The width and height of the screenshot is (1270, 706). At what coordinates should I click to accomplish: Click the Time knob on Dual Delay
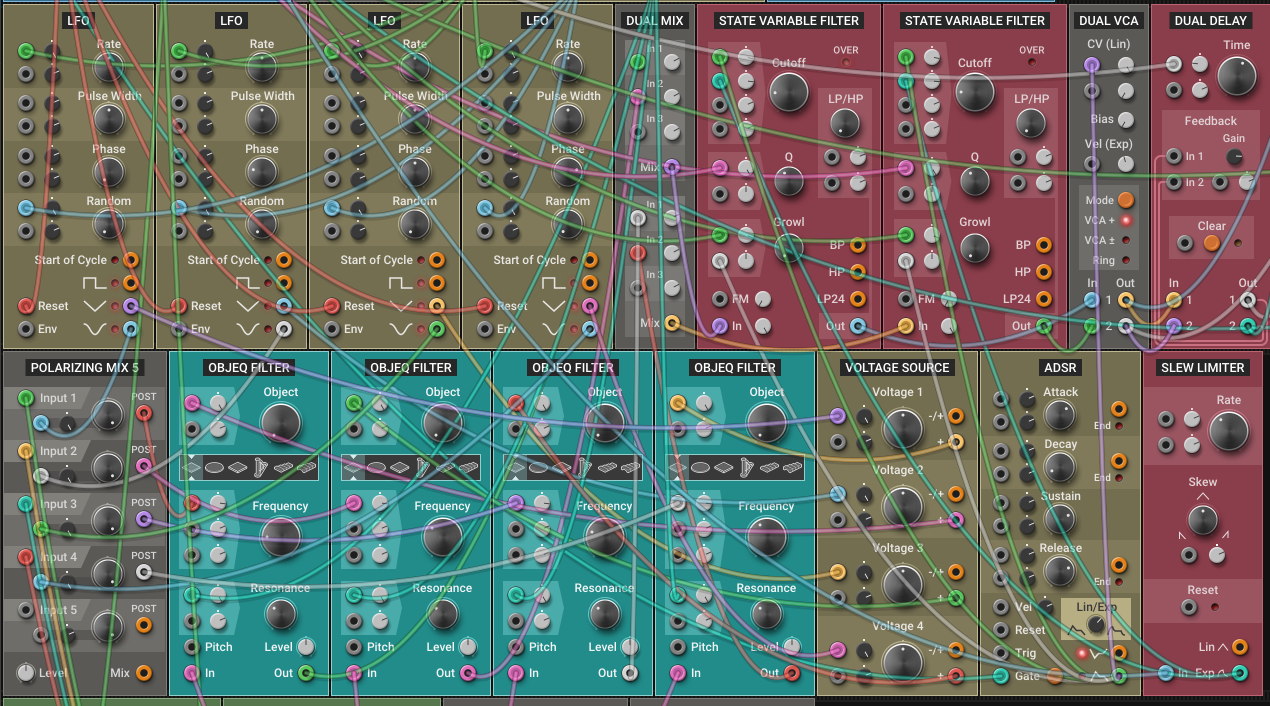click(1236, 77)
